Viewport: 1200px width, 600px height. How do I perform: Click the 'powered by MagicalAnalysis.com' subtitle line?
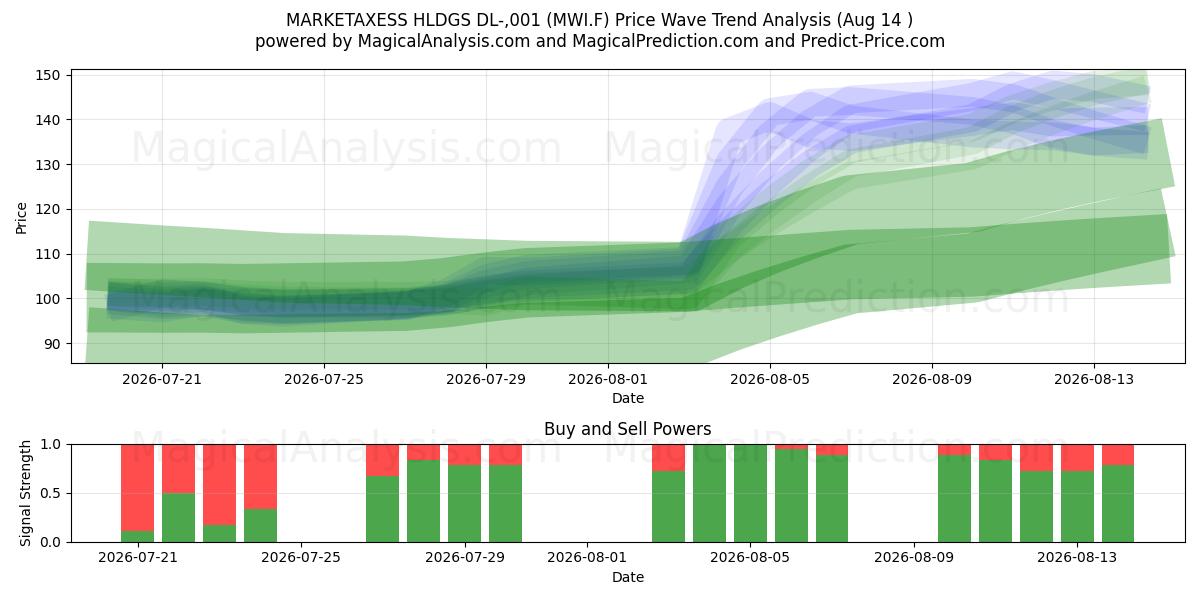pos(600,41)
